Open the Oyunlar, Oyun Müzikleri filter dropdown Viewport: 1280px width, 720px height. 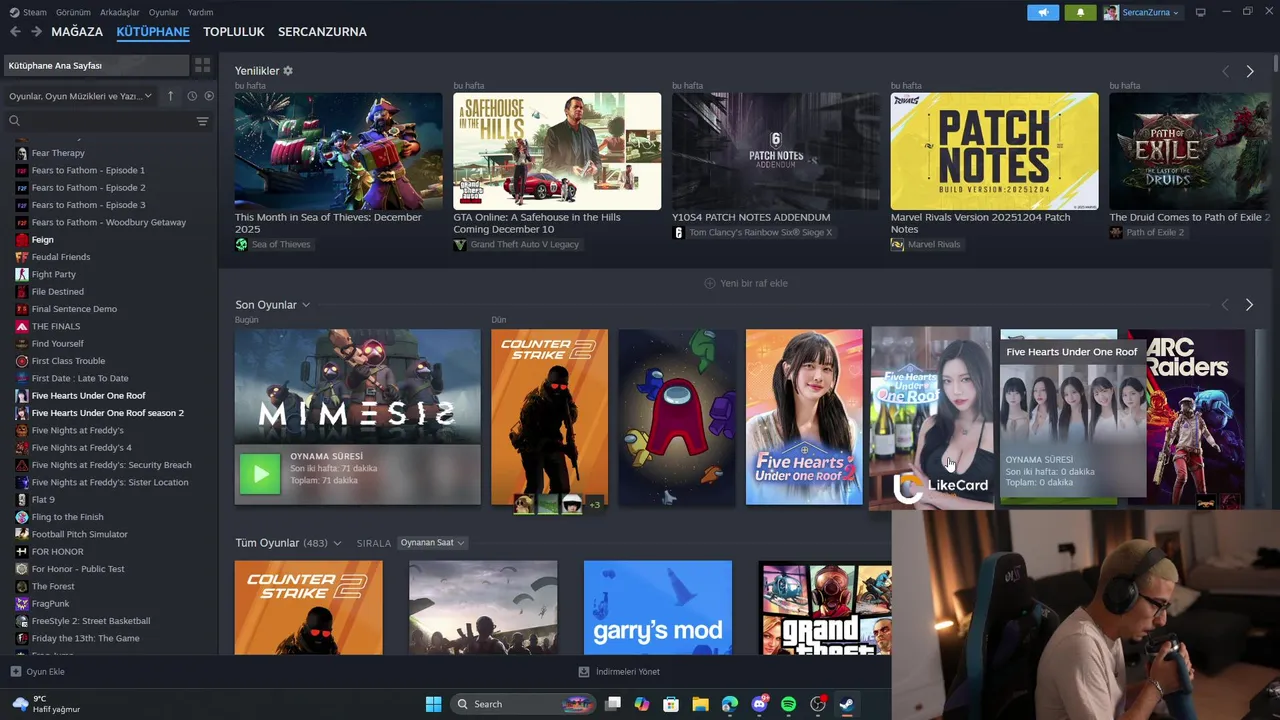(x=80, y=96)
